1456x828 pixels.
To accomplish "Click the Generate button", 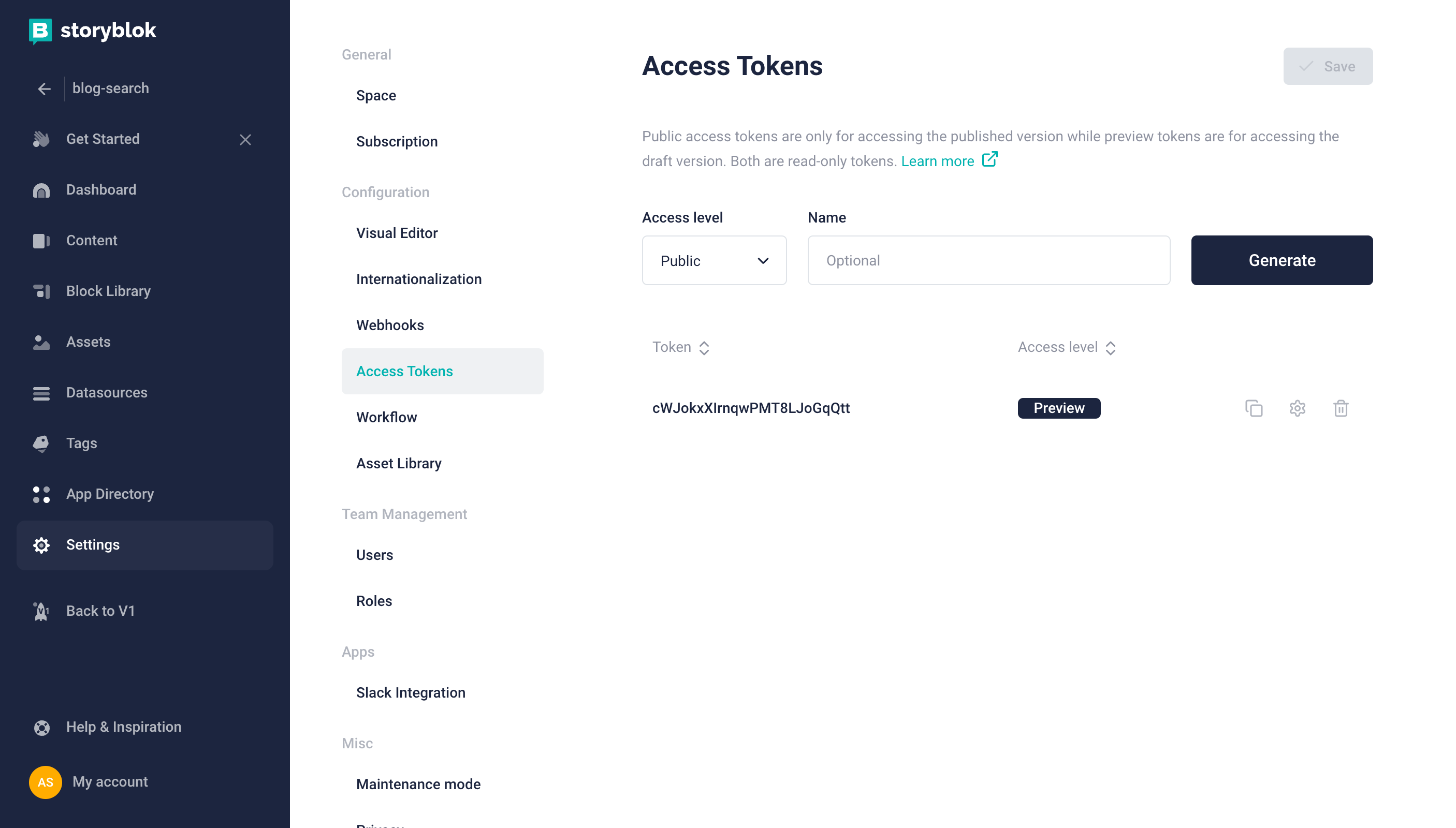I will (1282, 260).
